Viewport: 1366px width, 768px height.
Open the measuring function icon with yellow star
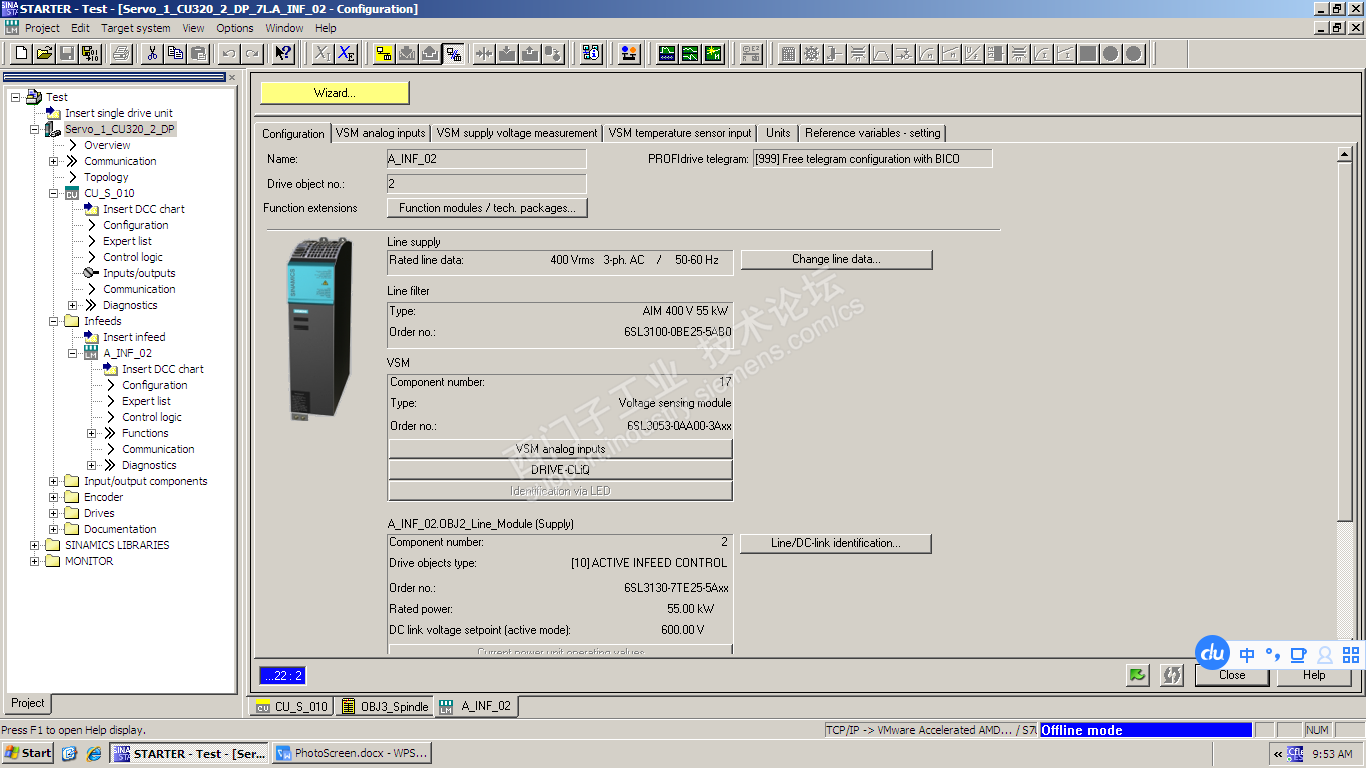[713, 53]
